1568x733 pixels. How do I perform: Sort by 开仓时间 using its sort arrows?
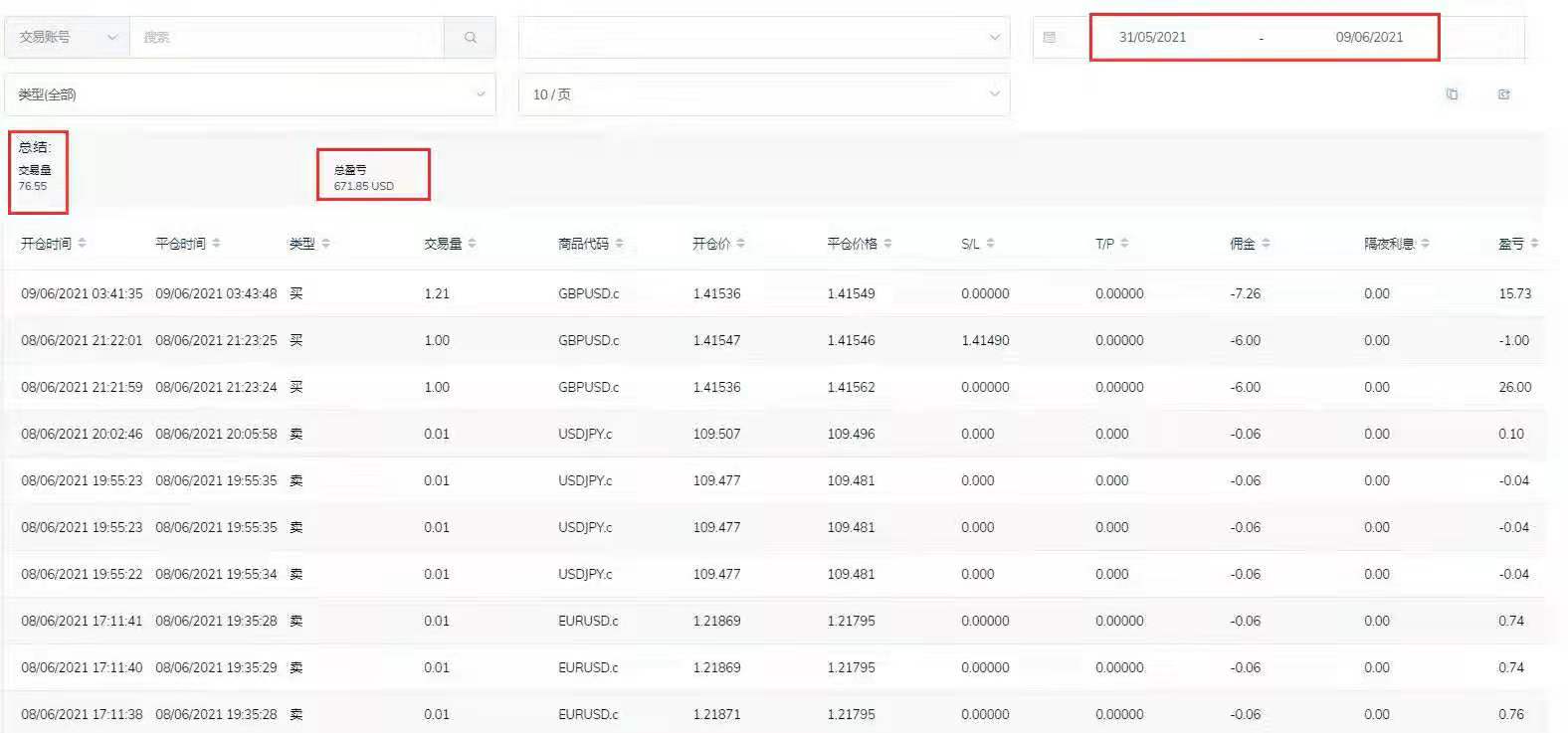click(x=82, y=243)
